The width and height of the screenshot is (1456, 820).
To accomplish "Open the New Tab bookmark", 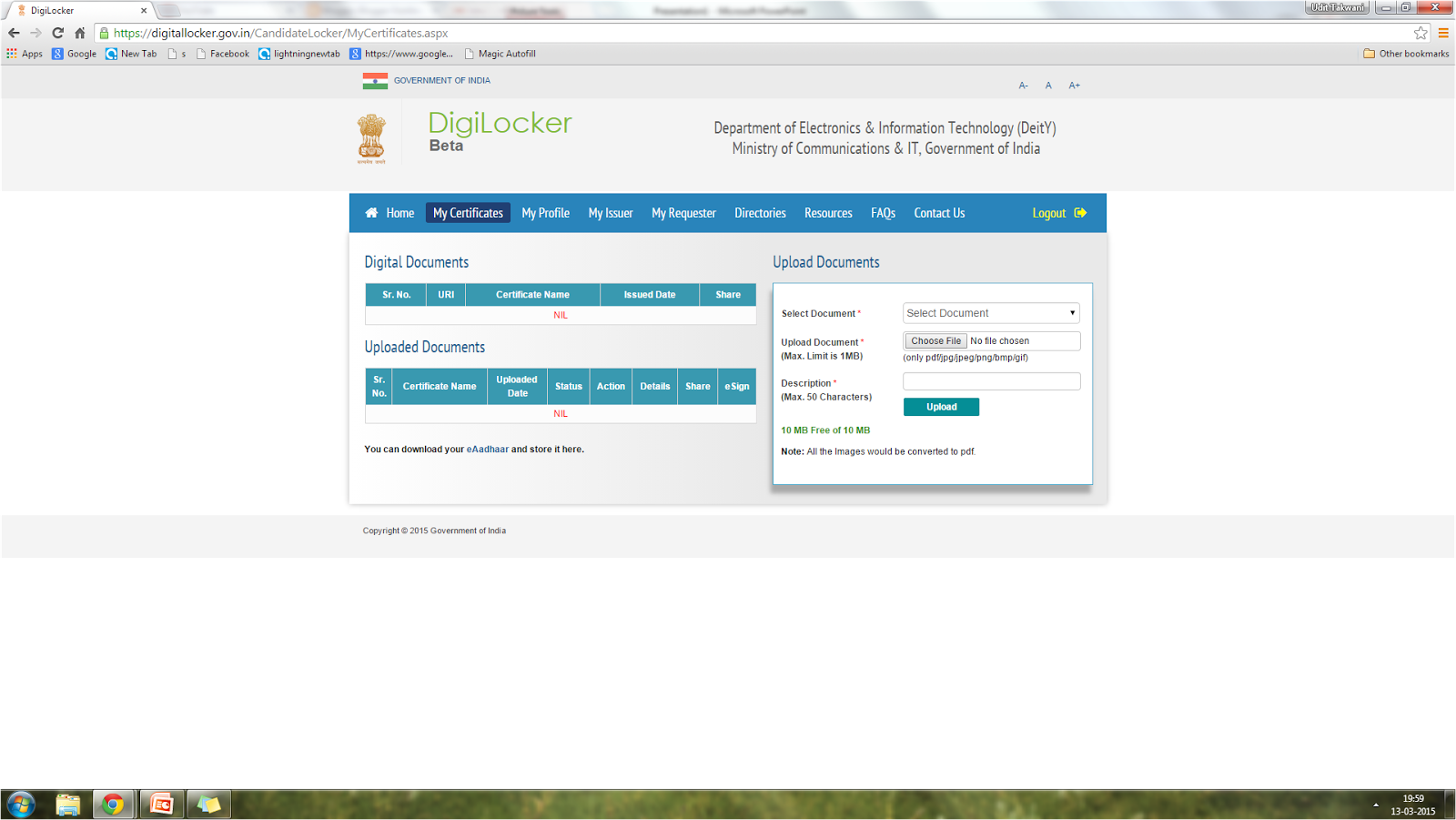I will tap(131, 54).
